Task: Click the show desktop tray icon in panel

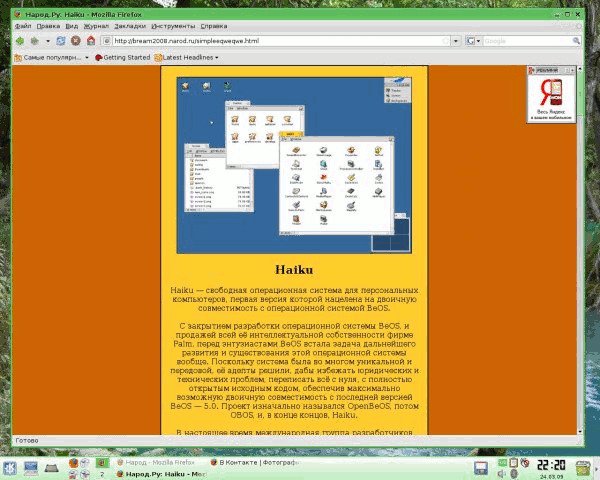Action: (x=52, y=468)
